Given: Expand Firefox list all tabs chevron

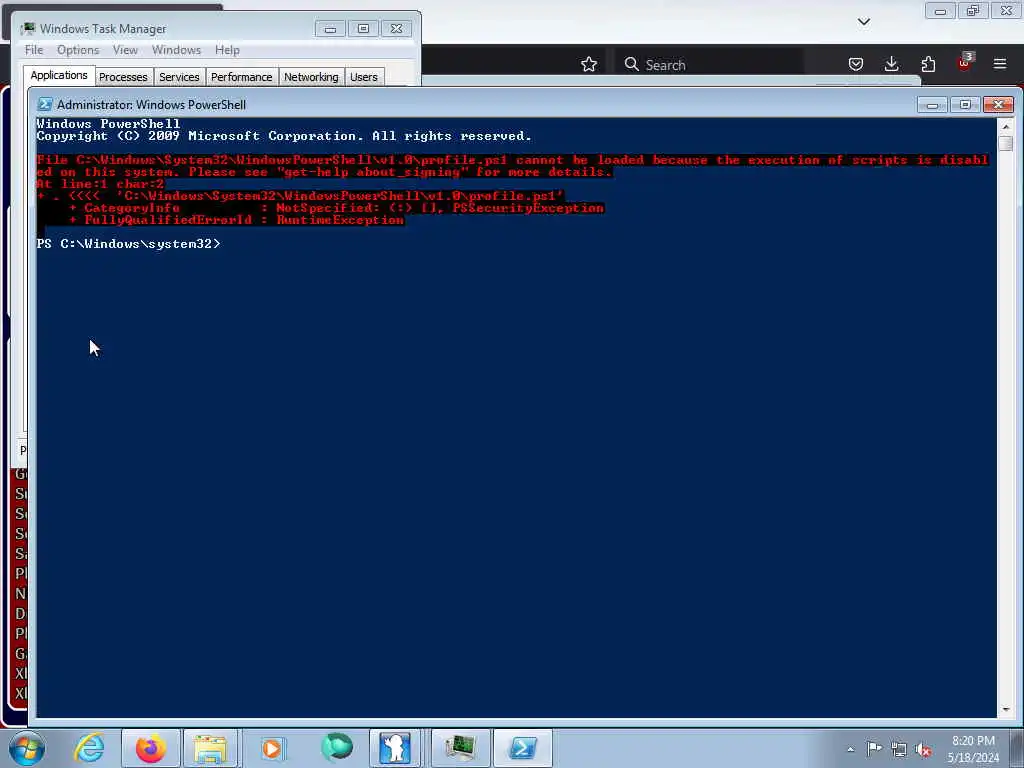Looking at the screenshot, I should click(863, 22).
